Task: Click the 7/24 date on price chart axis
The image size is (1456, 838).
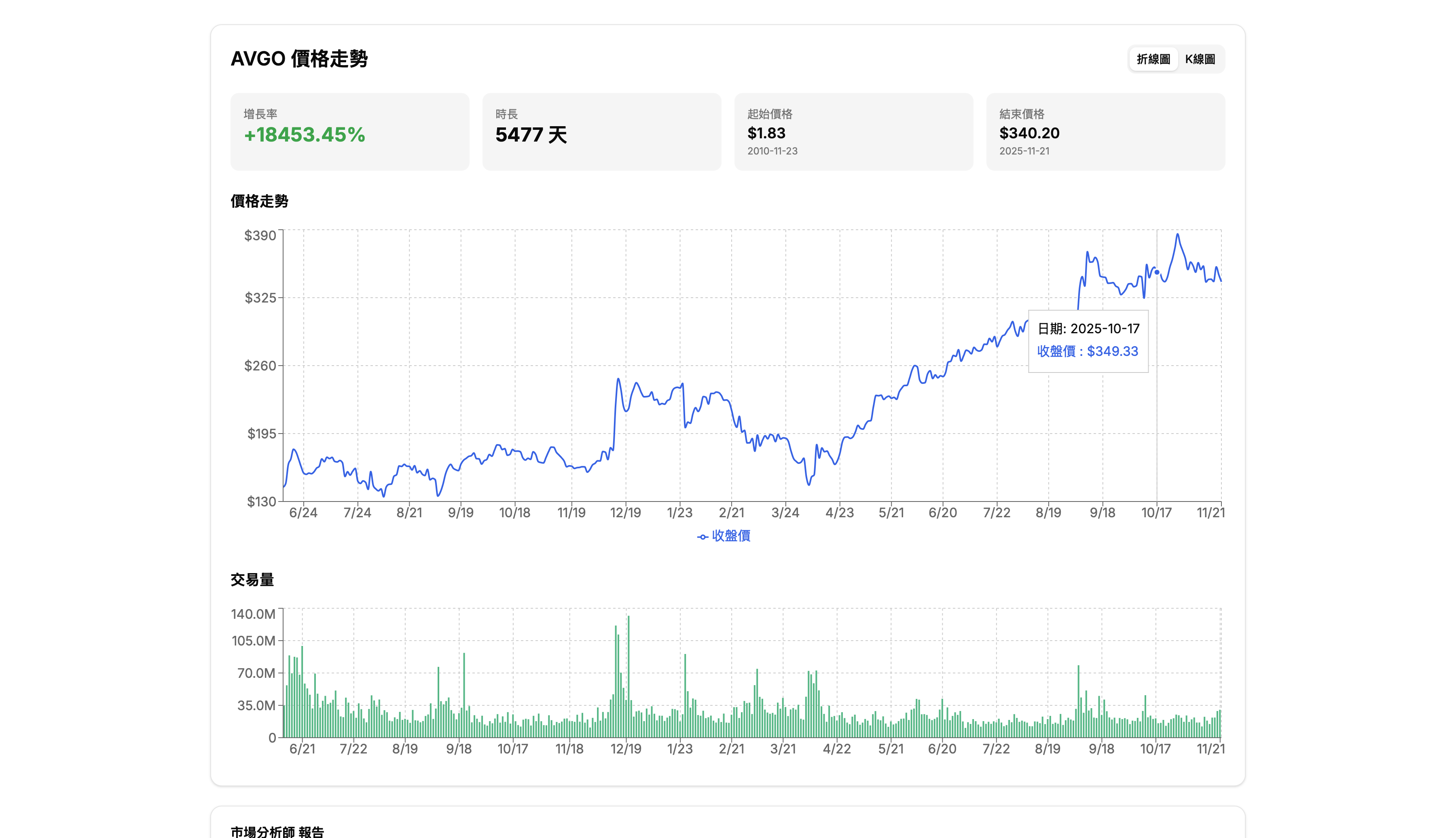Action: pyautogui.click(x=358, y=513)
